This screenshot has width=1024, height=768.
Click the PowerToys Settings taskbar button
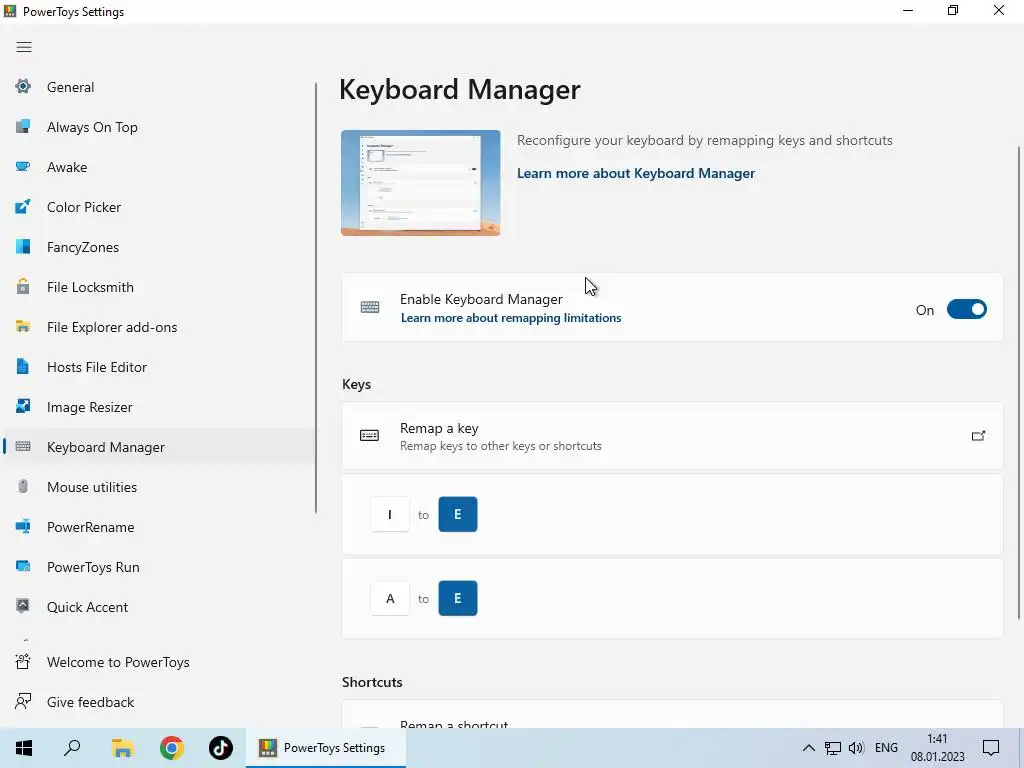[x=326, y=748]
